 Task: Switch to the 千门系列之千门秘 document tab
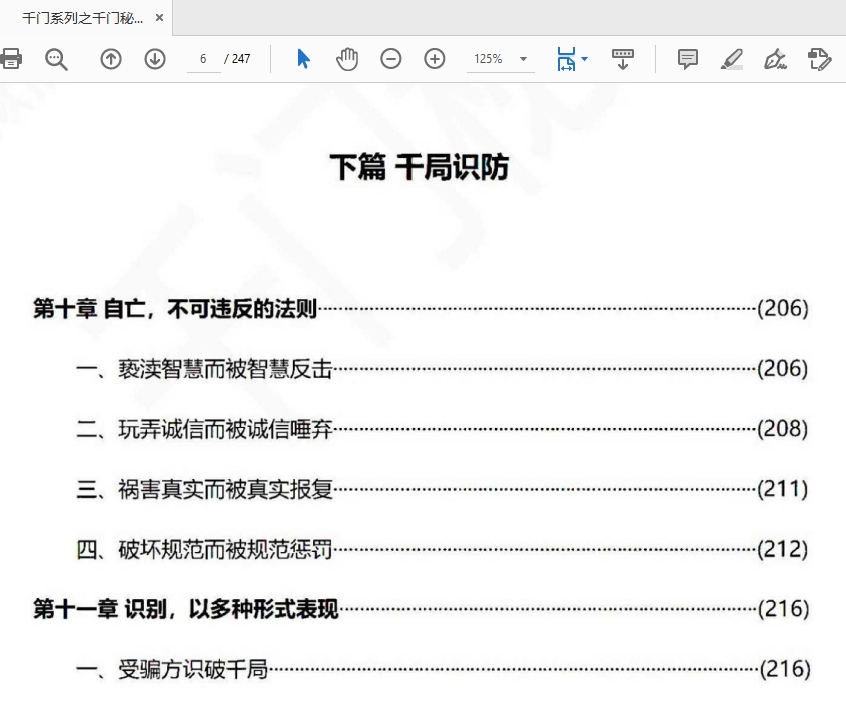point(82,18)
